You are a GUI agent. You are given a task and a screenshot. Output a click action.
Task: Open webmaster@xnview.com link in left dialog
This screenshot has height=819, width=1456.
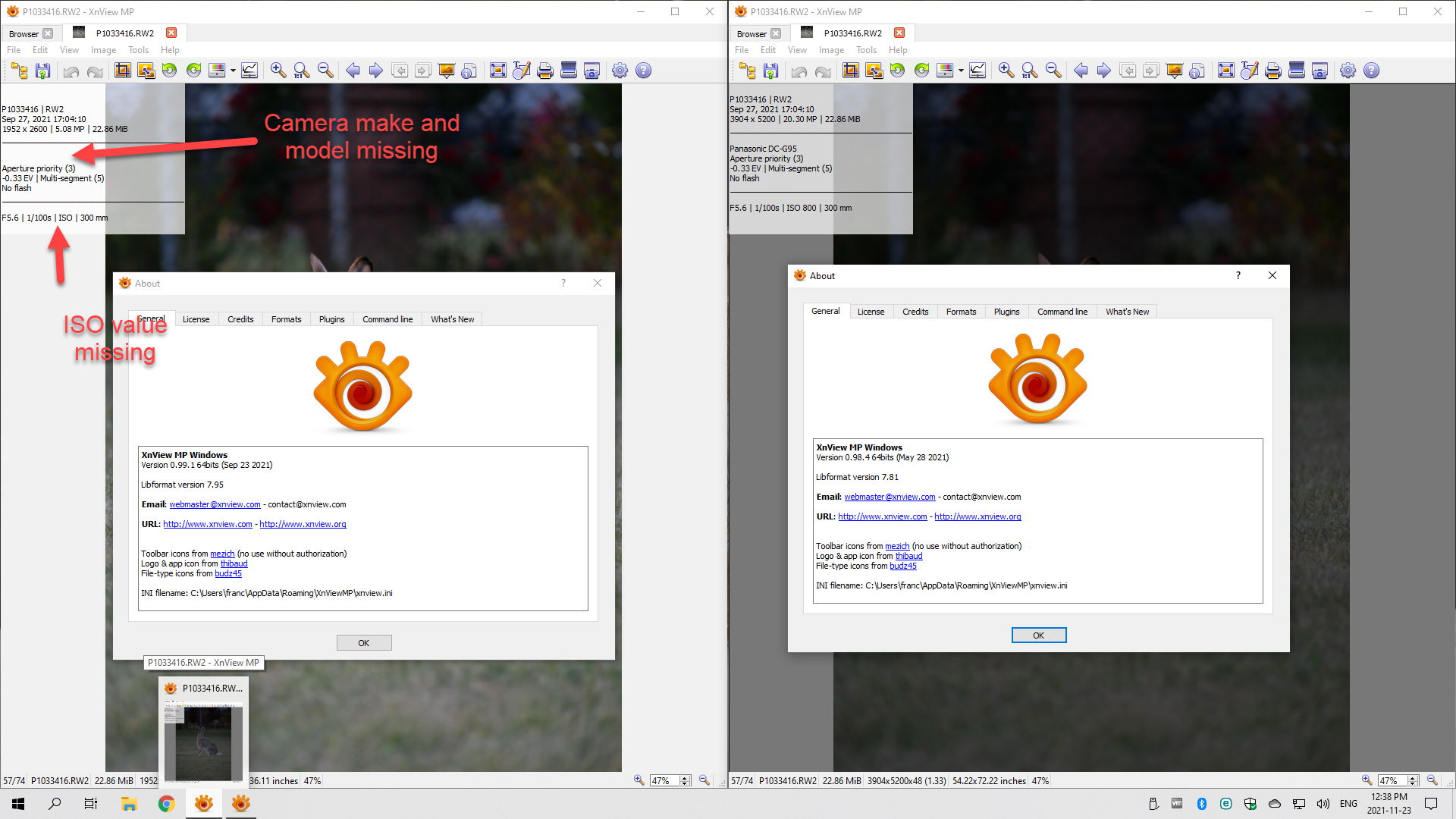(x=215, y=504)
